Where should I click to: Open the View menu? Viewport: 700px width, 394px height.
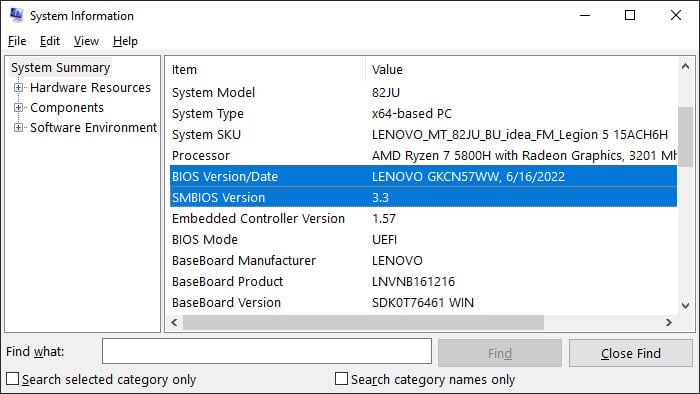pos(86,41)
